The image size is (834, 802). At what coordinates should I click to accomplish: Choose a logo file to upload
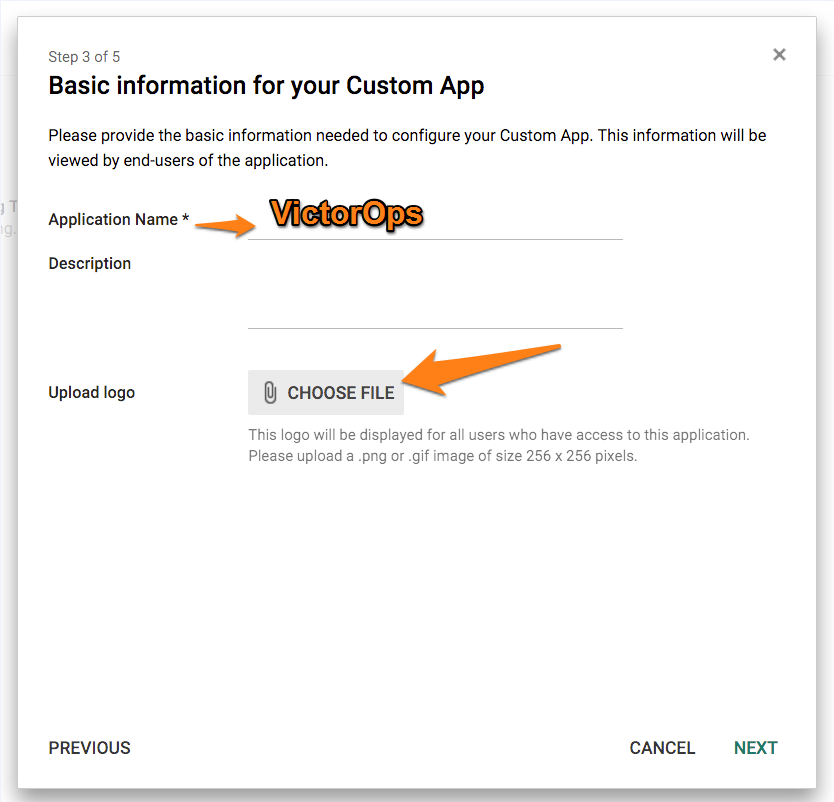(326, 392)
